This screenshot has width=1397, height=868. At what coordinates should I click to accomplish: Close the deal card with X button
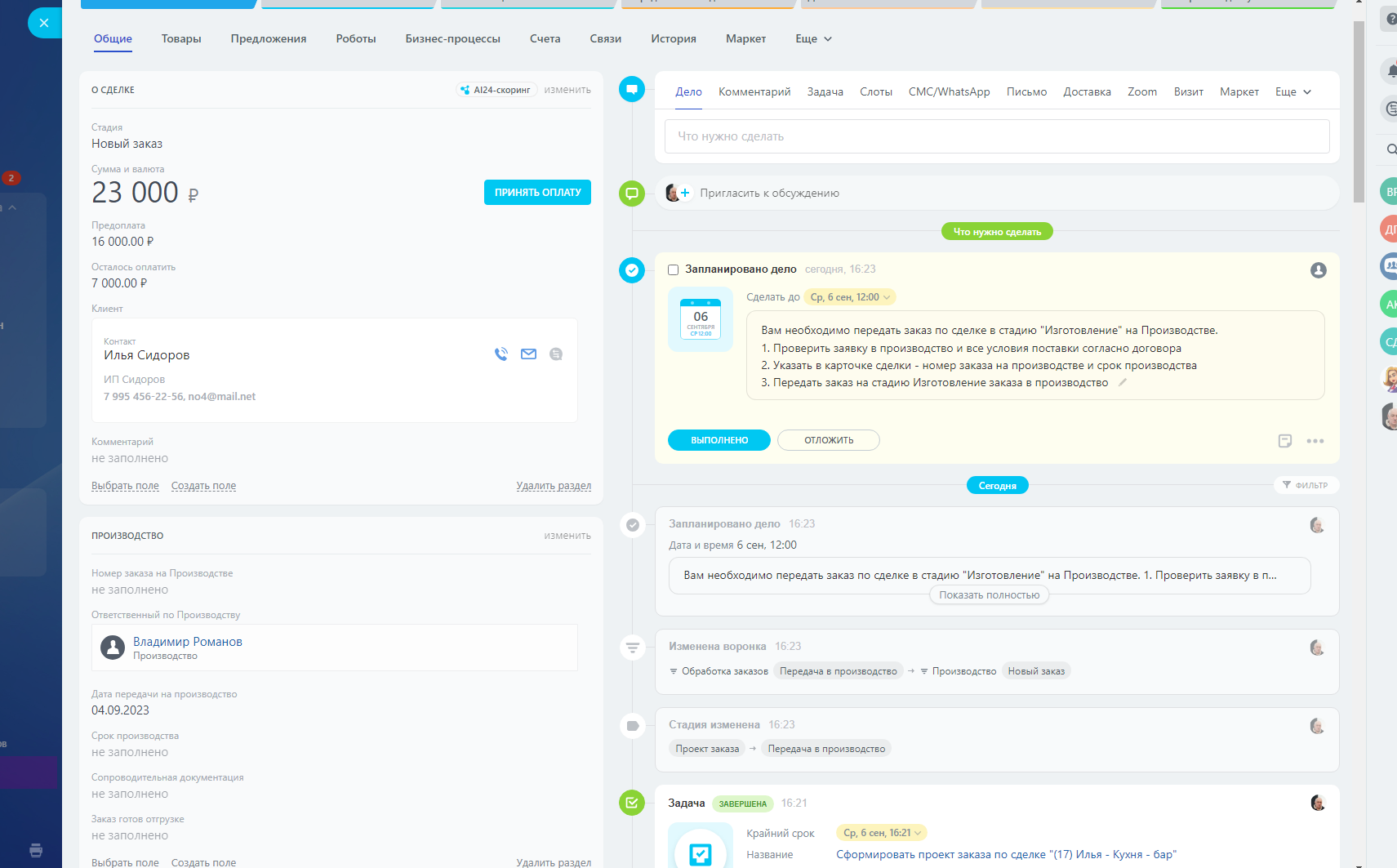point(44,23)
